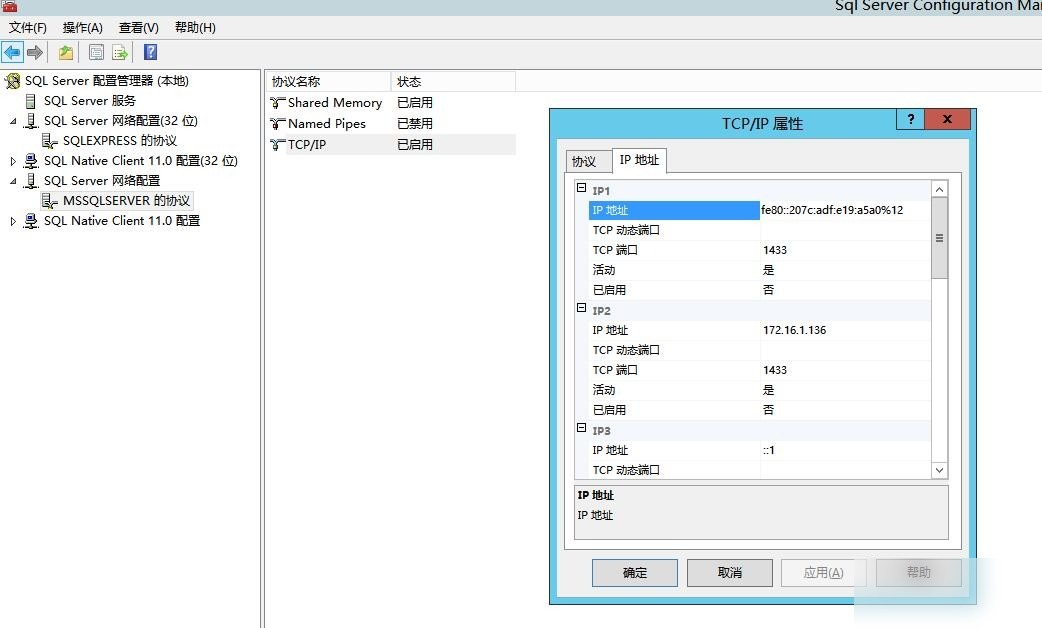The width and height of the screenshot is (1042, 628).
Task: Click the TCP/IP protocol icon
Action: (278, 145)
